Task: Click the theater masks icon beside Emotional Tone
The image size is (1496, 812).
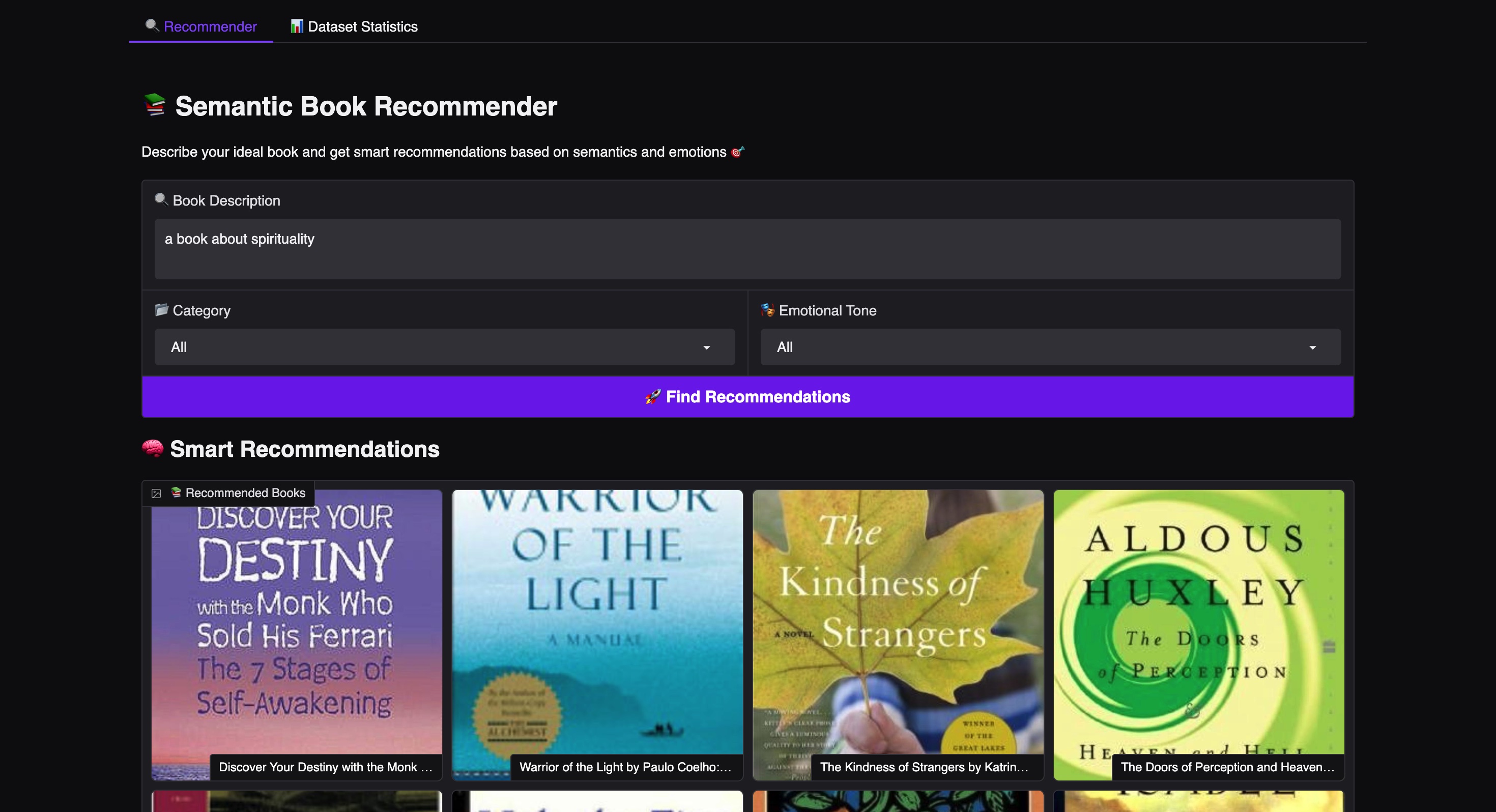Action: click(768, 309)
